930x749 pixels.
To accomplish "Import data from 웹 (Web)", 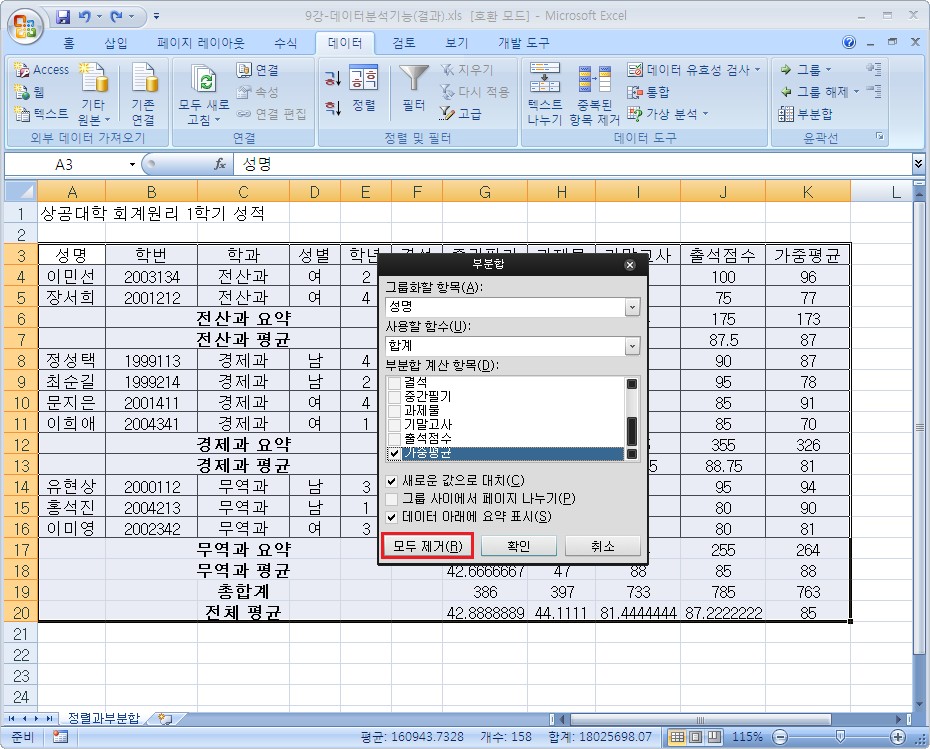I will [x=30, y=92].
